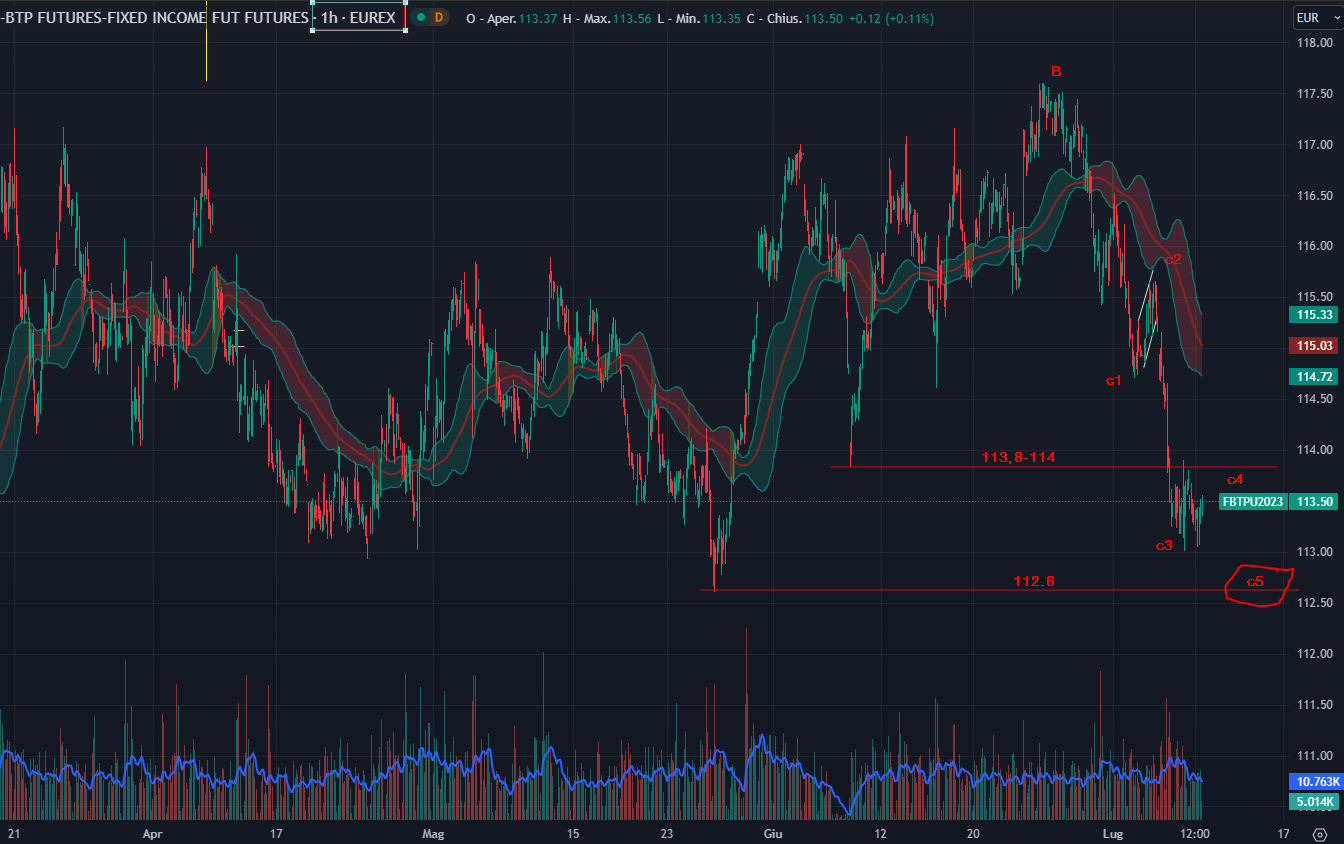1344x844 pixels.
Task: Click the BTP FUTURES-FIXED INCOME symbol title
Action: 154,18
